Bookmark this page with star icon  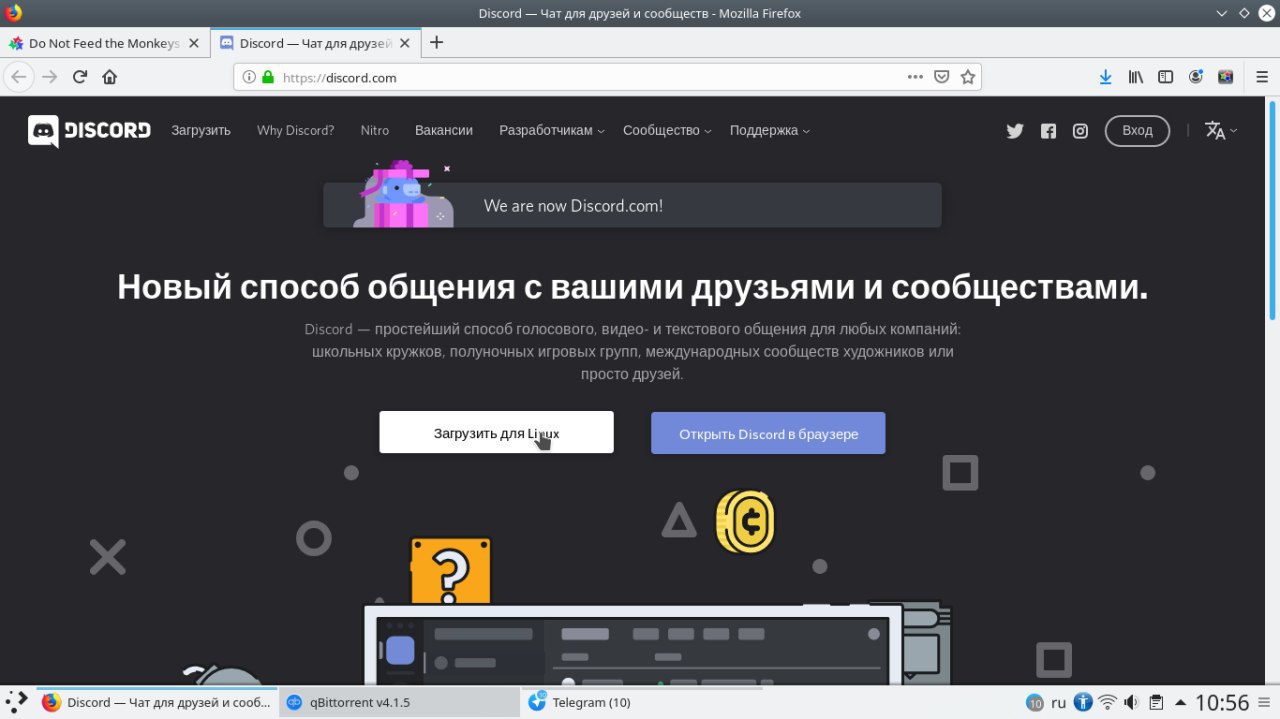point(968,77)
